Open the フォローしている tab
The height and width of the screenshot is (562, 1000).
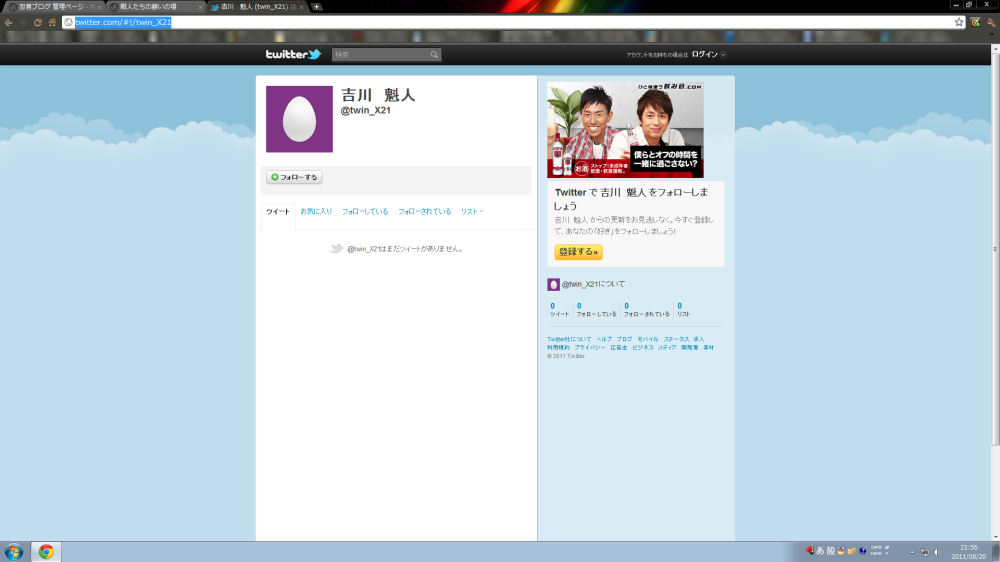pyautogui.click(x=365, y=212)
